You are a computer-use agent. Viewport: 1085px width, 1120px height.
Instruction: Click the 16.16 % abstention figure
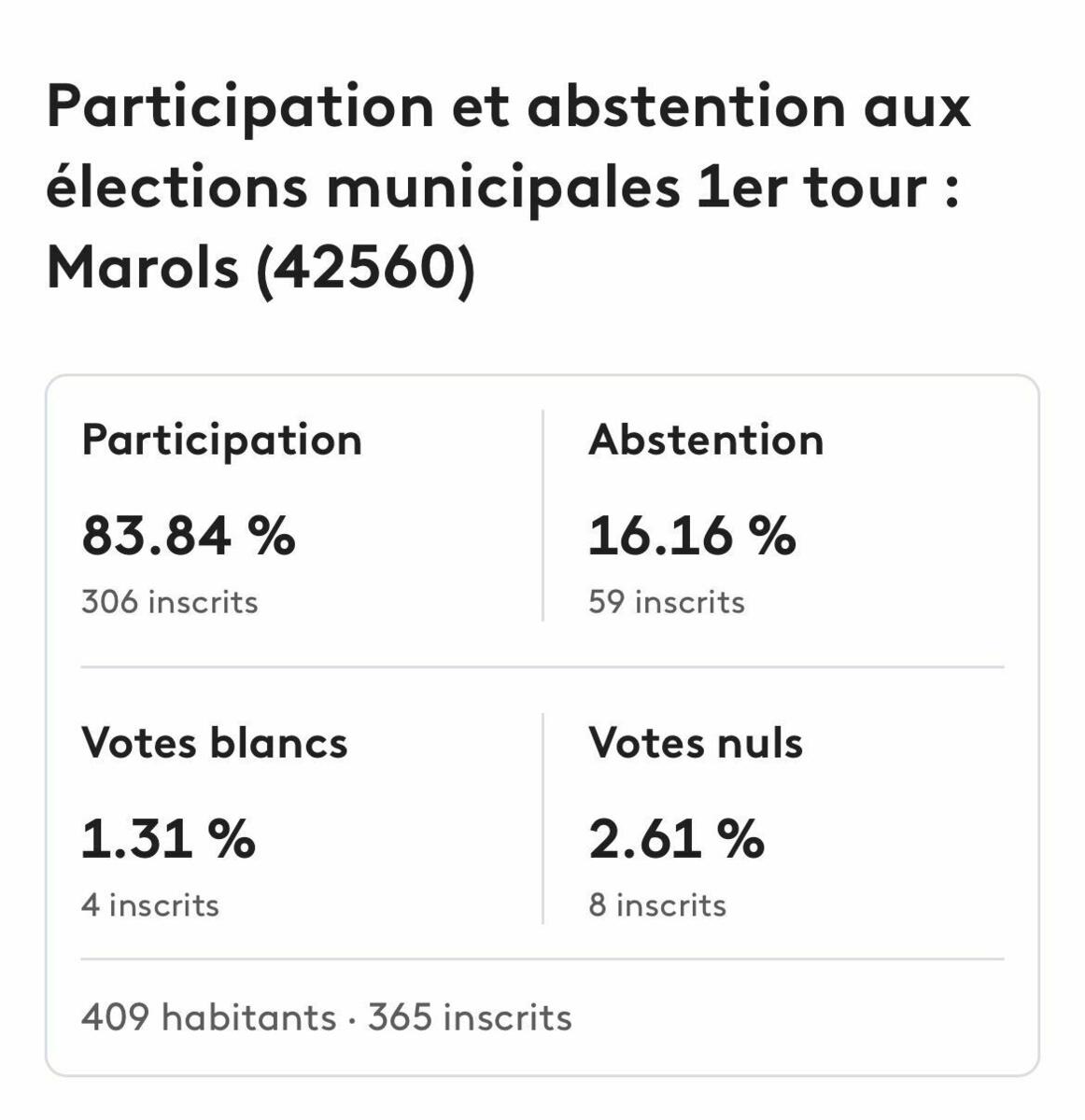tap(691, 537)
